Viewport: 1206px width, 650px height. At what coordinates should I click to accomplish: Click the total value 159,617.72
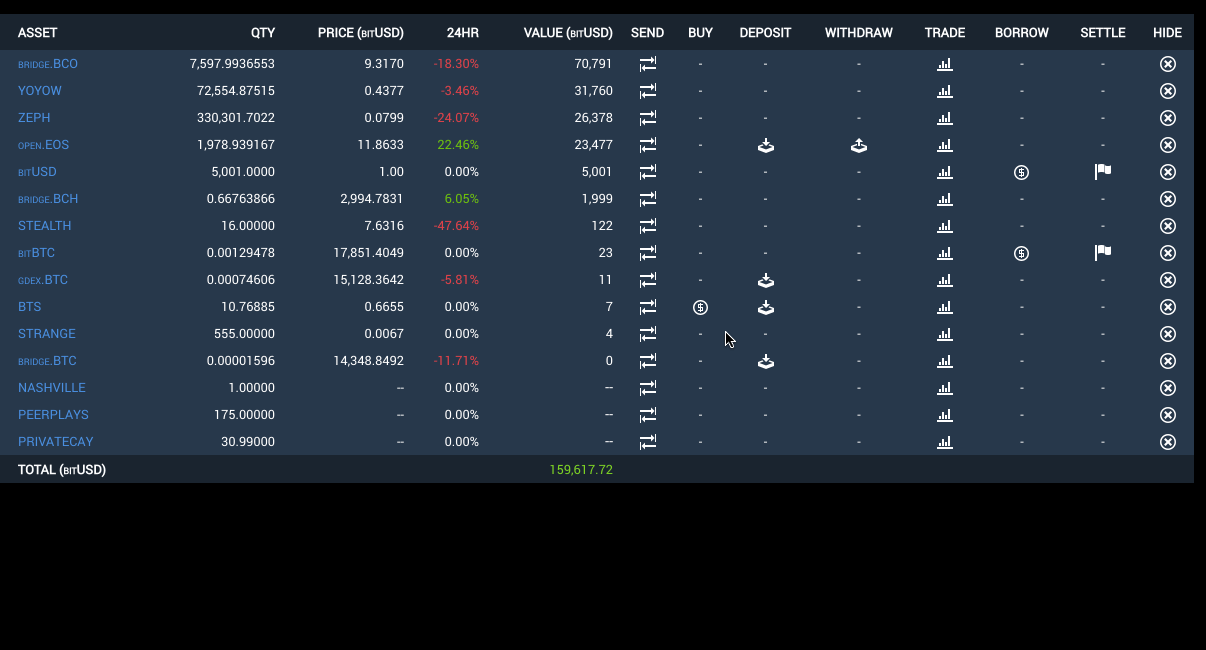581,469
